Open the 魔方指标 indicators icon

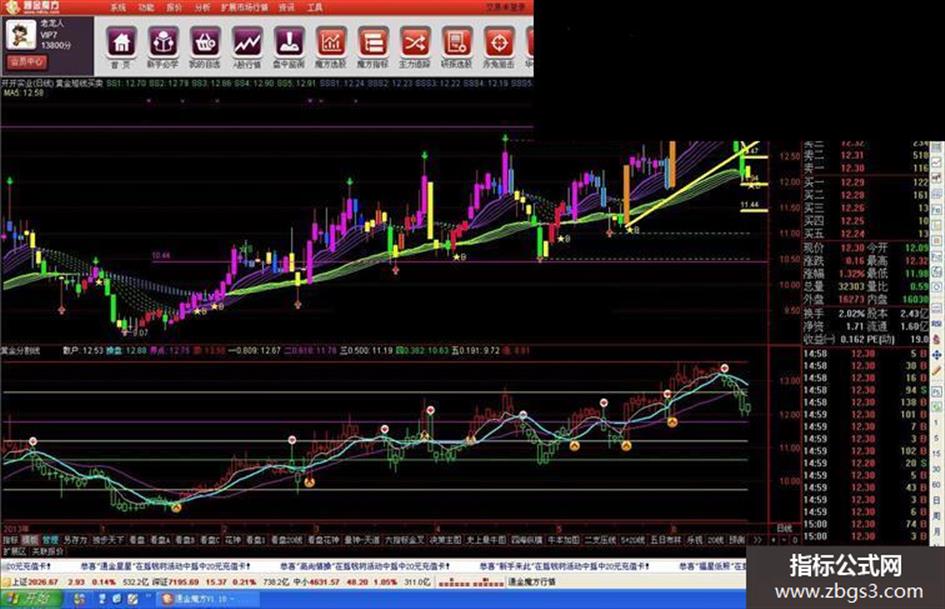tap(373, 42)
